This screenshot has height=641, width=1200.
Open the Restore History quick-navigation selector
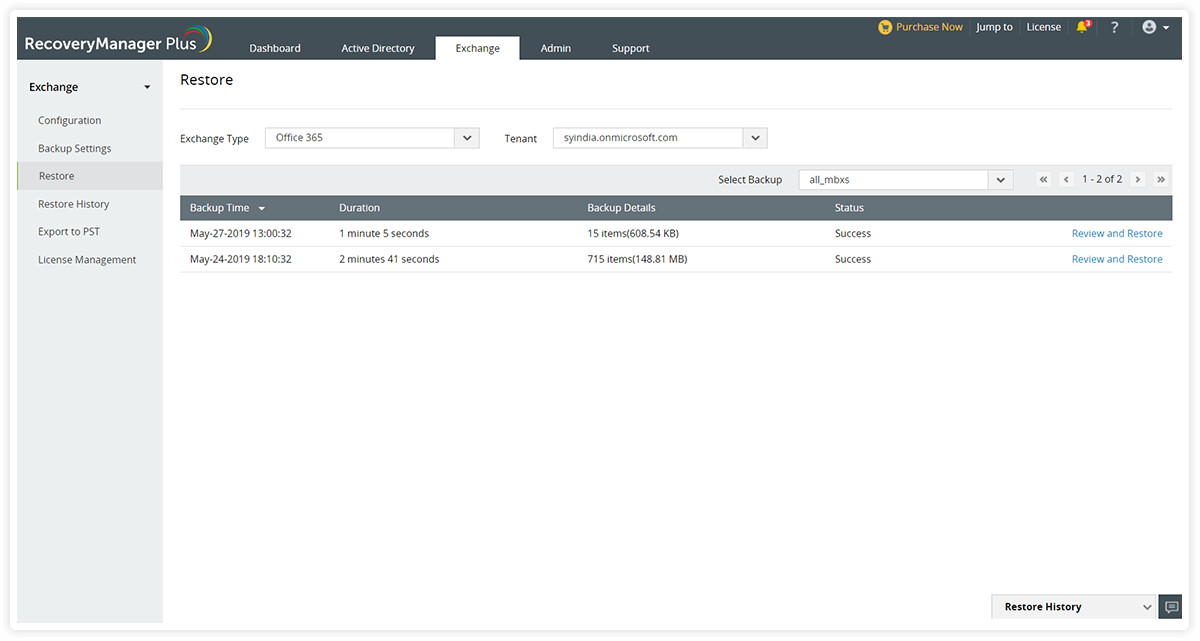click(x=1148, y=606)
